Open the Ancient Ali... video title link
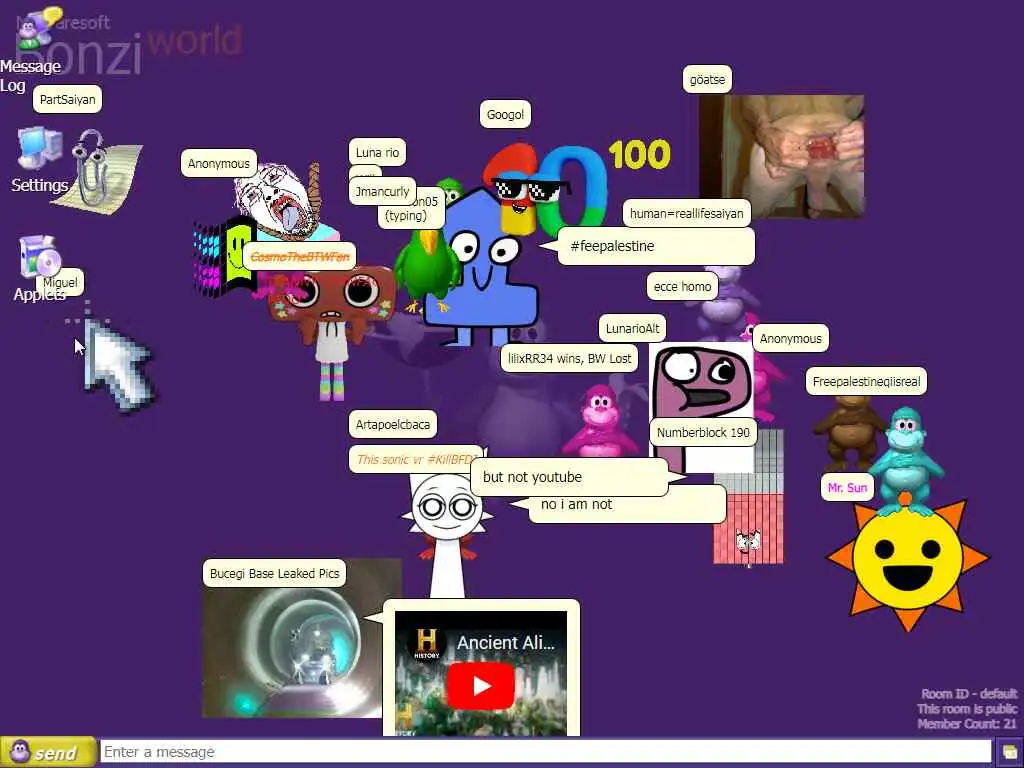This screenshot has height=768, width=1024. tap(505, 643)
